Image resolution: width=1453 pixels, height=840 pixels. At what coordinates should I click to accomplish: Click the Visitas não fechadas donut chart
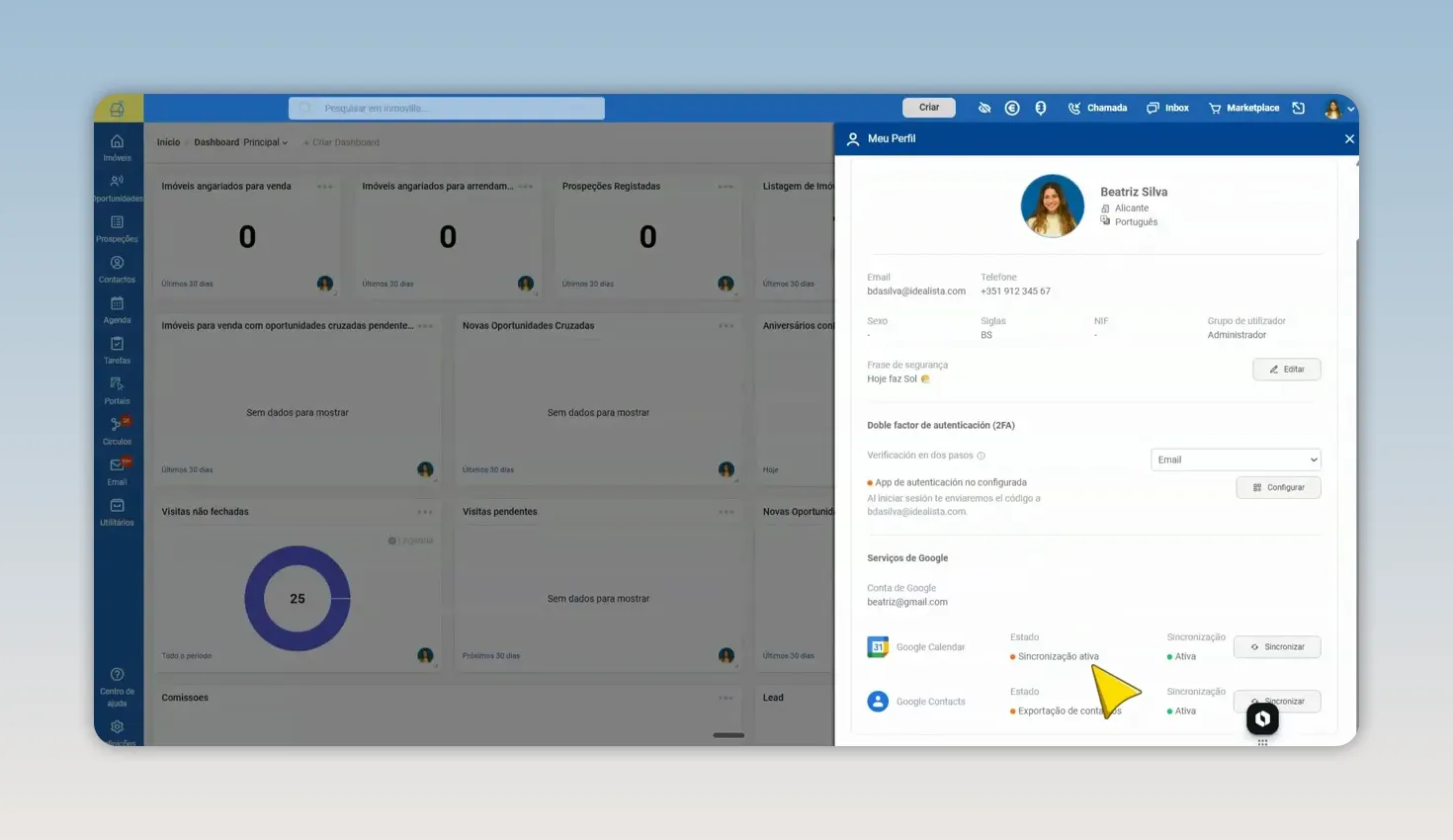click(298, 598)
